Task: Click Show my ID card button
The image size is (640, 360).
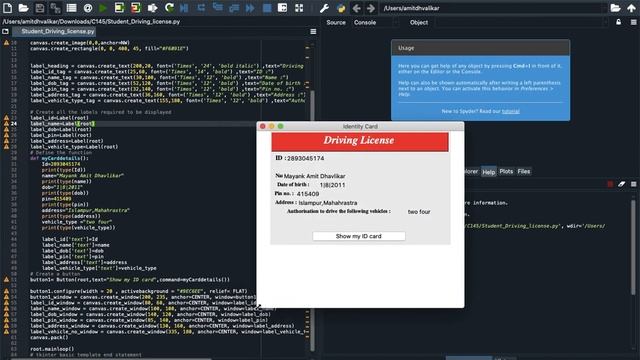Action: point(359,236)
